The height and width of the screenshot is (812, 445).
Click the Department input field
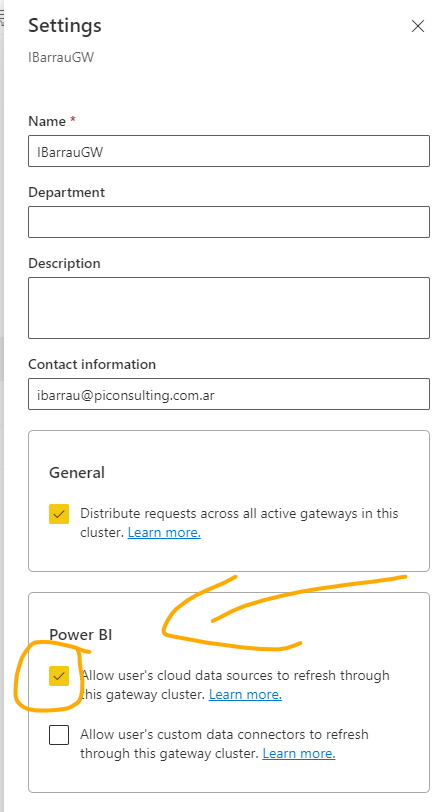pos(229,222)
